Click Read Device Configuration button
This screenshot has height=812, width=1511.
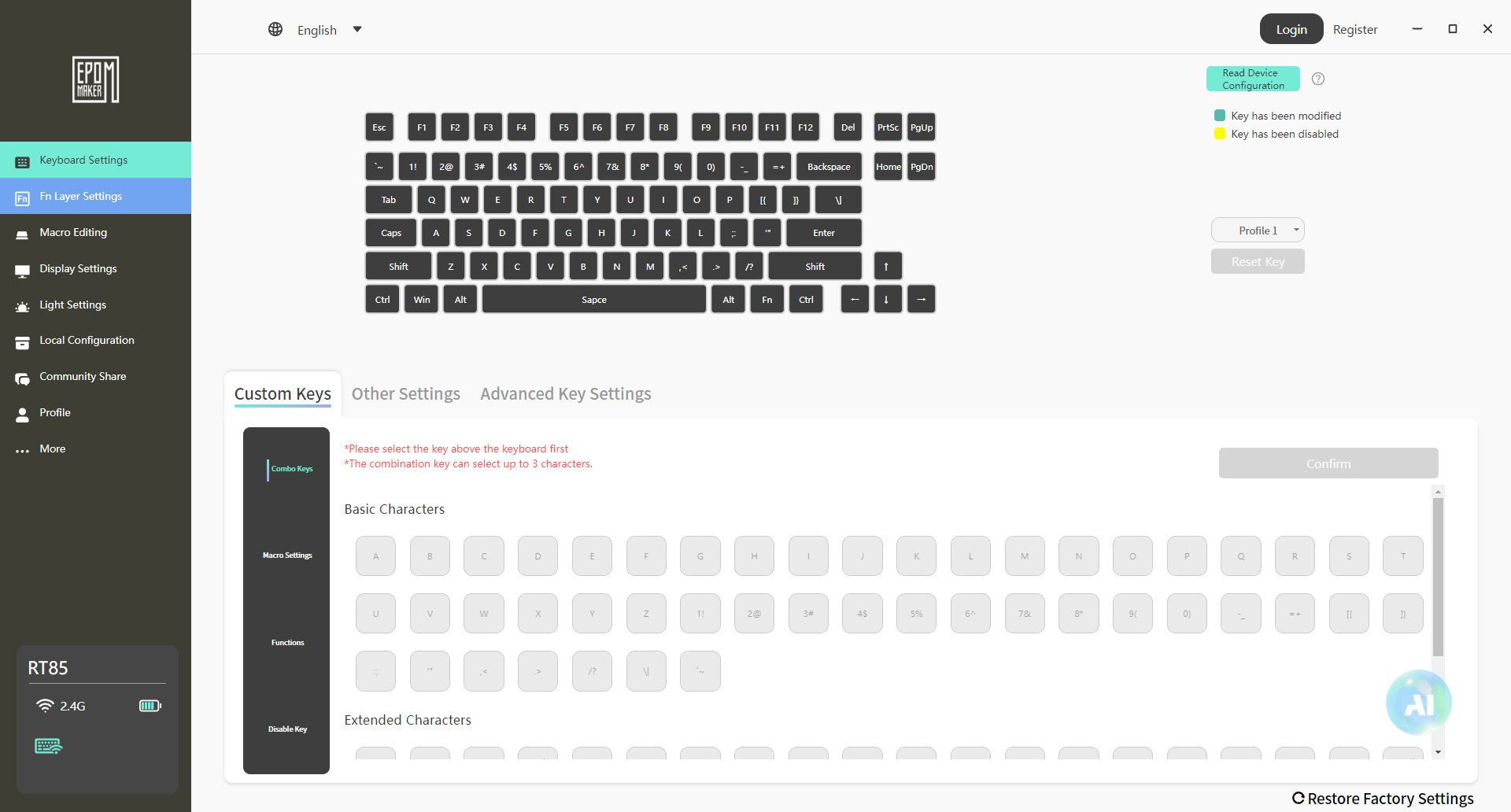click(x=1253, y=79)
